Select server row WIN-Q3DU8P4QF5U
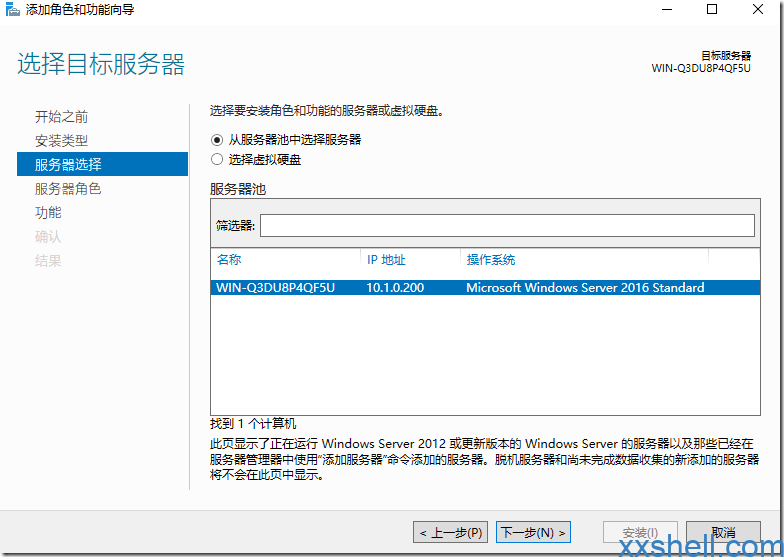 (x=485, y=288)
